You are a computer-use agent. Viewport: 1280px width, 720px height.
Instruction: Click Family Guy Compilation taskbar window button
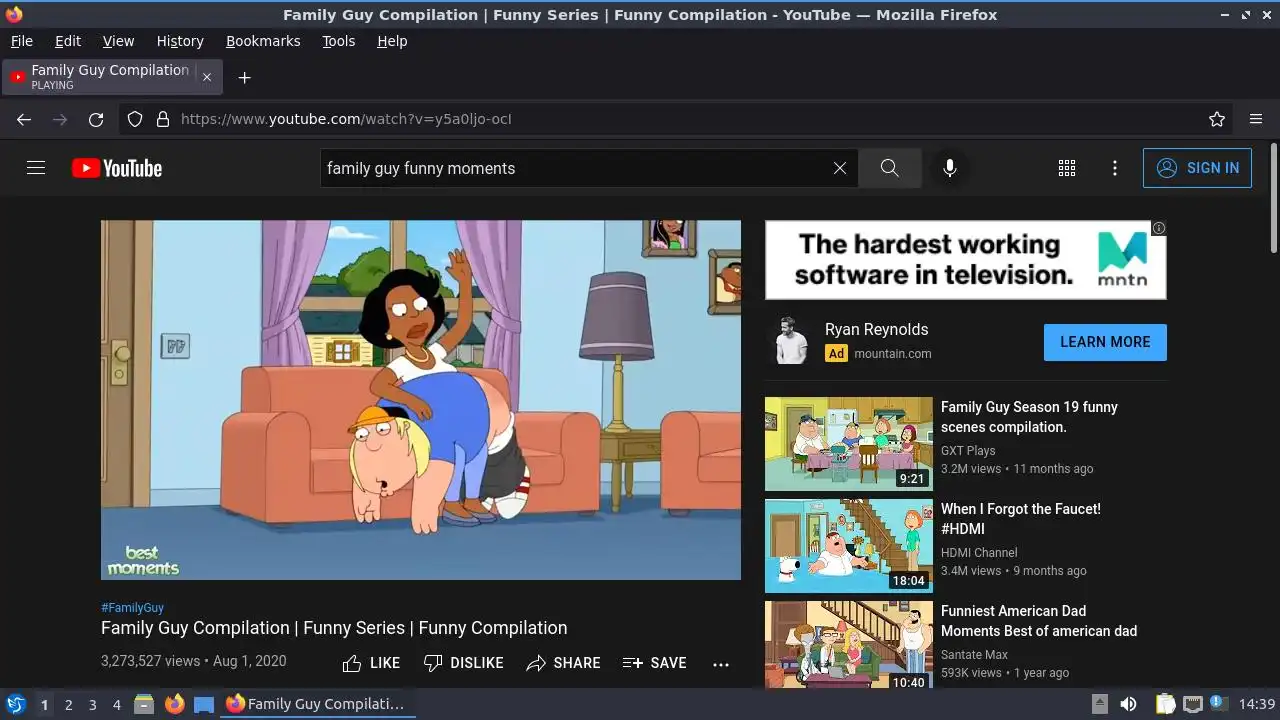tap(319, 704)
